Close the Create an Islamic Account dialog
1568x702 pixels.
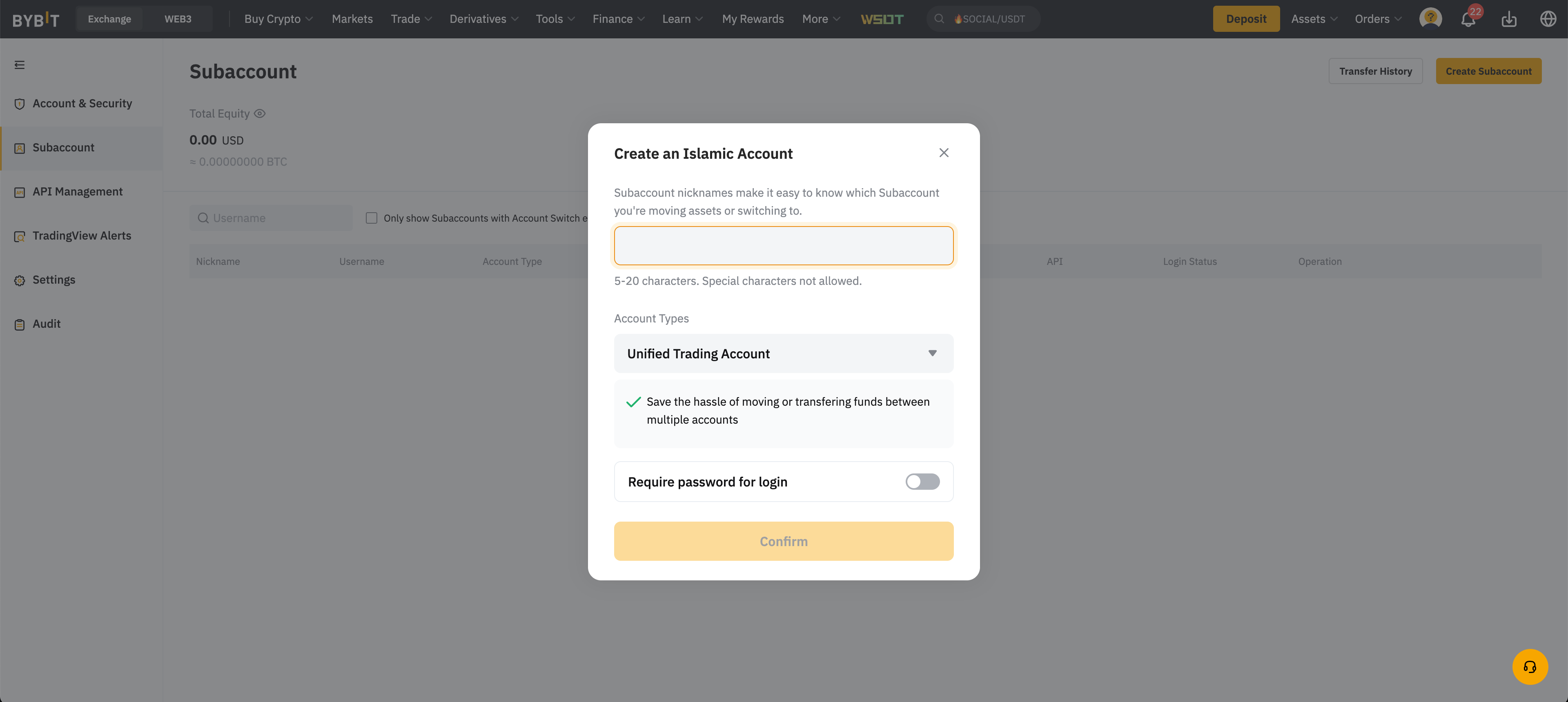click(x=944, y=153)
